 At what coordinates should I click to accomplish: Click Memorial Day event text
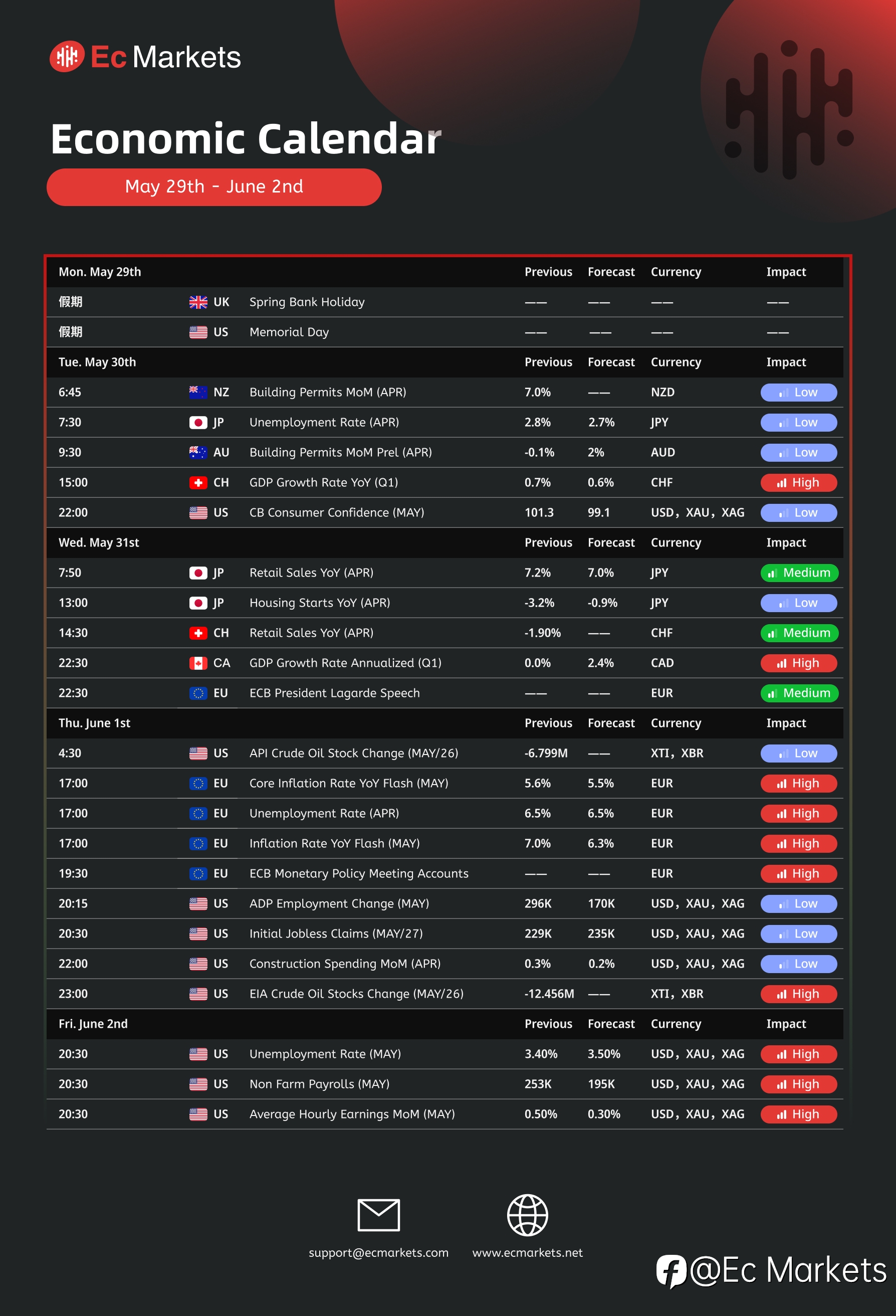tap(289, 332)
